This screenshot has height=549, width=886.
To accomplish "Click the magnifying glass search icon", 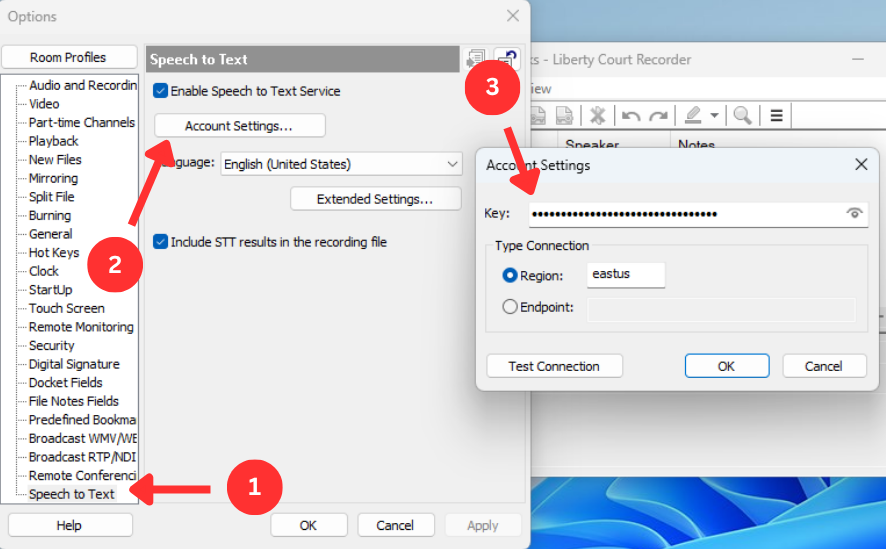I will tap(742, 115).
